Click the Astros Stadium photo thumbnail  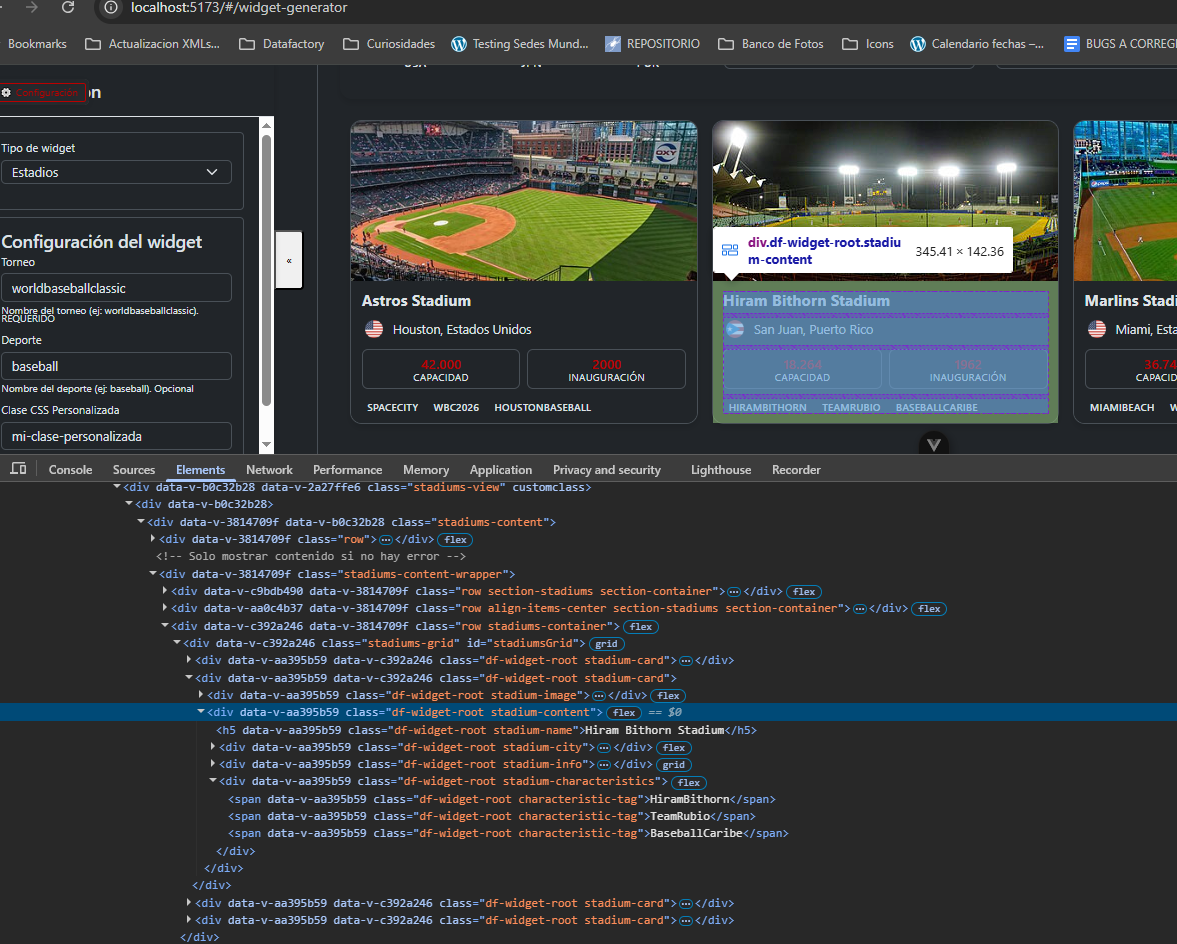523,201
